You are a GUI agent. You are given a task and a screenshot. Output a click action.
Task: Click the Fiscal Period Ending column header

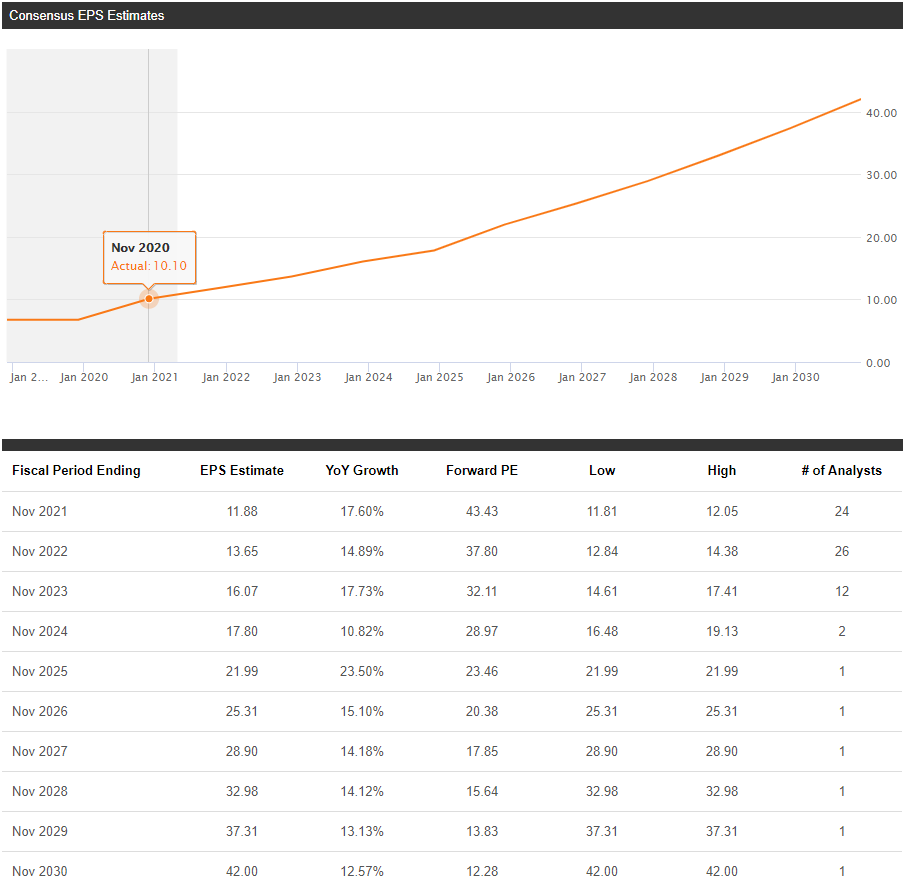click(x=76, y=471)
